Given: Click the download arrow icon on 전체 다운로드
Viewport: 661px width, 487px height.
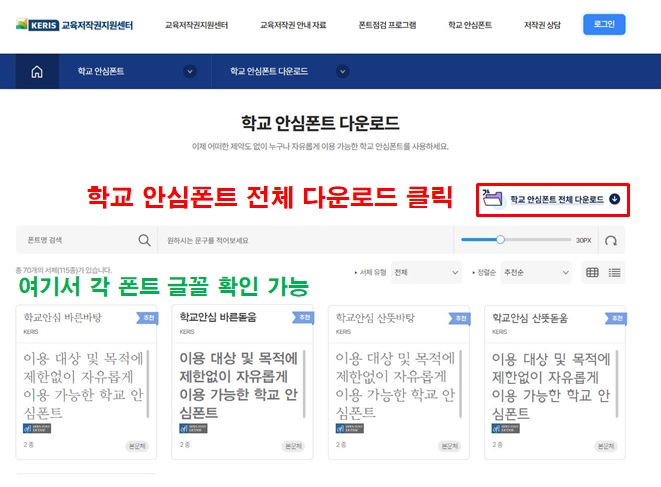Looking at the screenshot, I should click(615, 199).
